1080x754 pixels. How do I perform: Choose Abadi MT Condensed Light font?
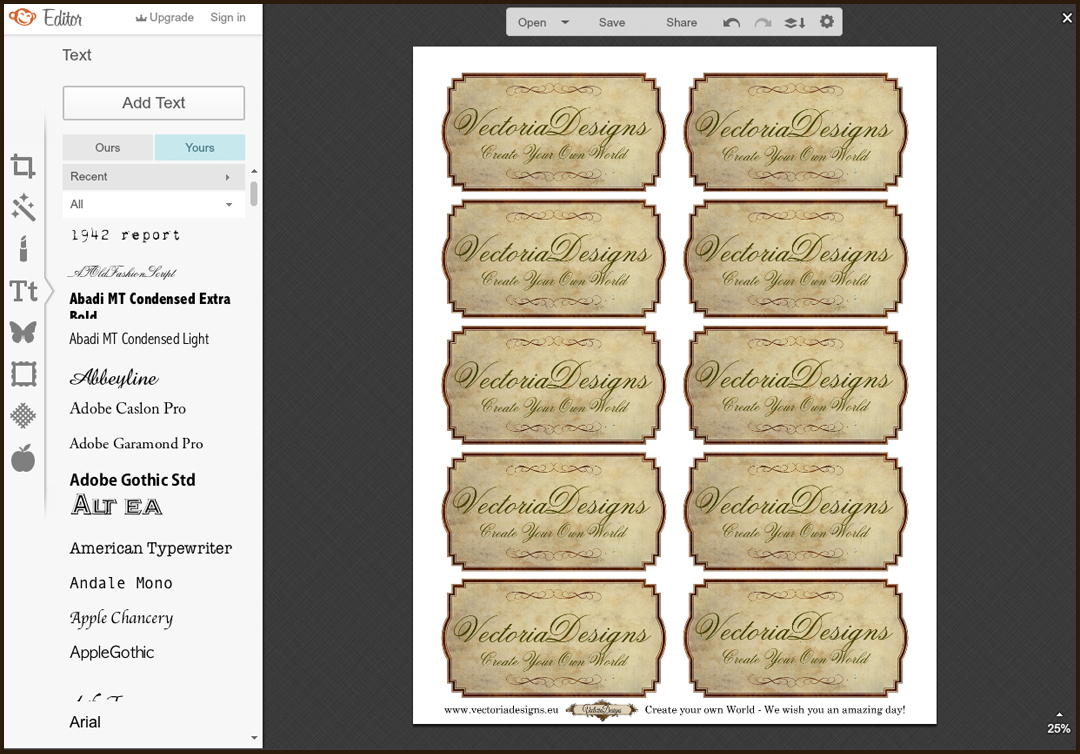(x=139, y=339)
